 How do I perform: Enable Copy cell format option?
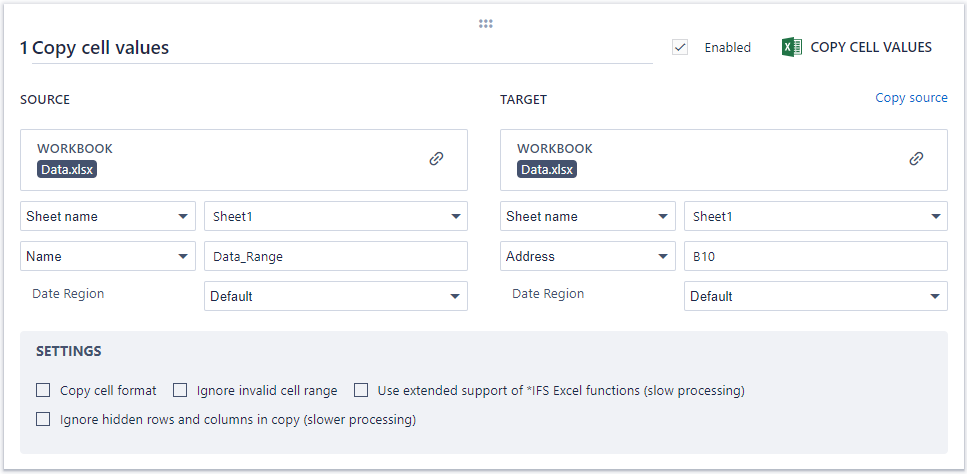(x=43, y=390)
